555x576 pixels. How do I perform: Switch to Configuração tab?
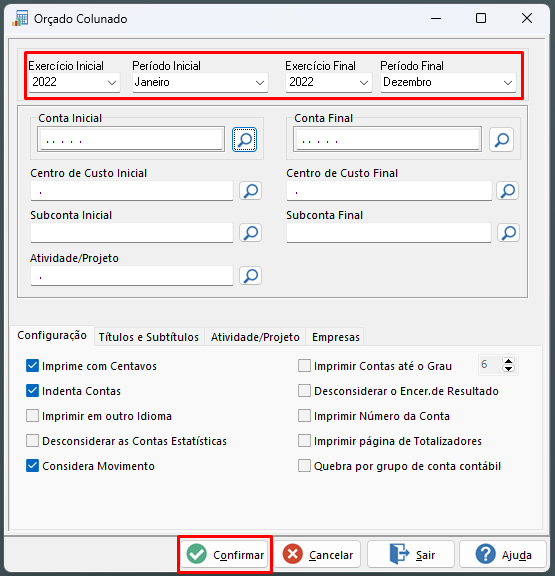(52, 335)
